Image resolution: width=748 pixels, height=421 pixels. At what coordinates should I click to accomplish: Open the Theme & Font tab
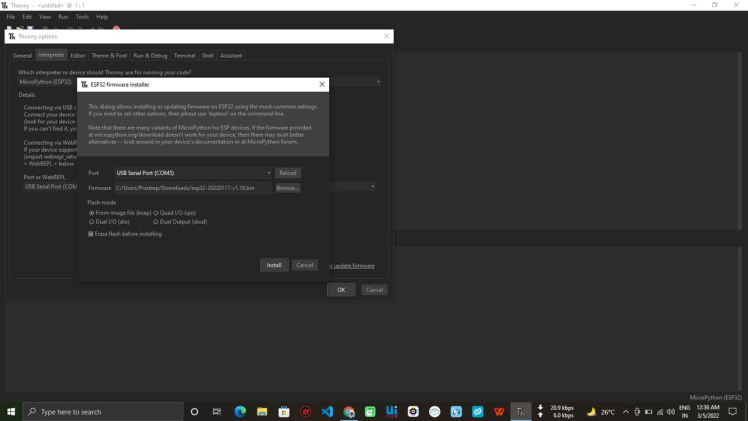(109, 55)
